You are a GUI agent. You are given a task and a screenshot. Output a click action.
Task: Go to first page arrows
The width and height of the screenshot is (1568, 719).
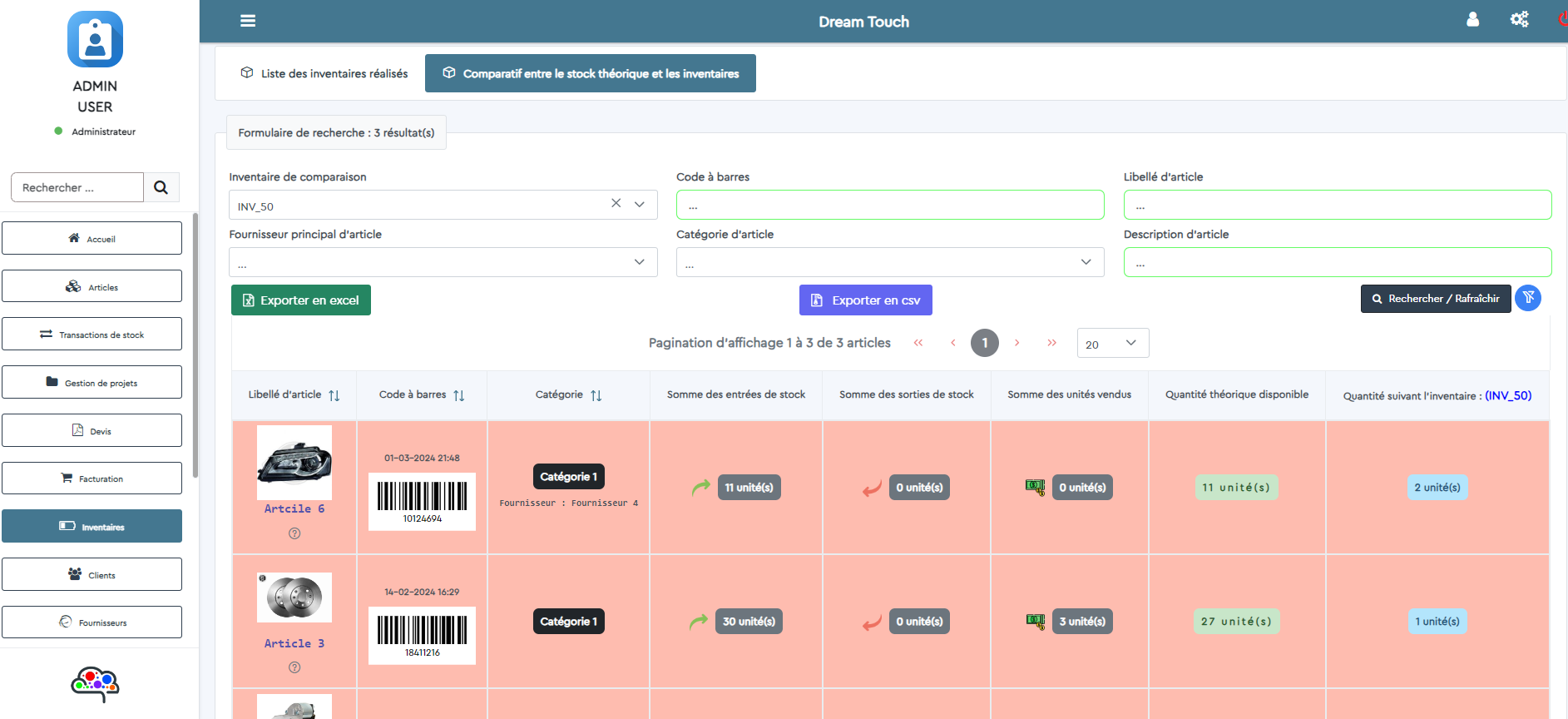click(918, 343)
